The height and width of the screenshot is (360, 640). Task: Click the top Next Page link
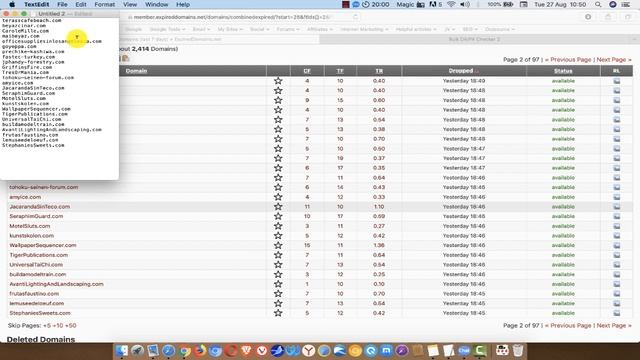614,60
